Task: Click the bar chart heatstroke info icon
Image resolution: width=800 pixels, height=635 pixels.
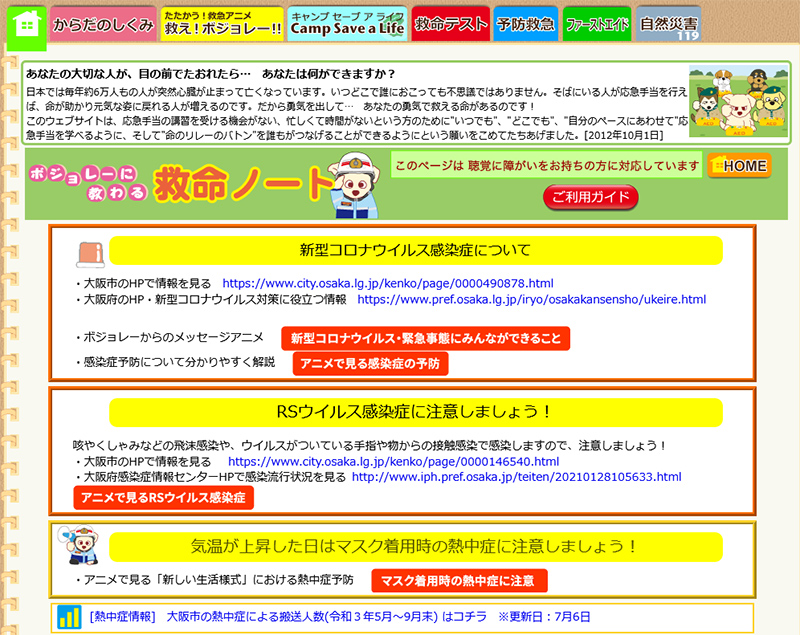Action: [68, 617]
